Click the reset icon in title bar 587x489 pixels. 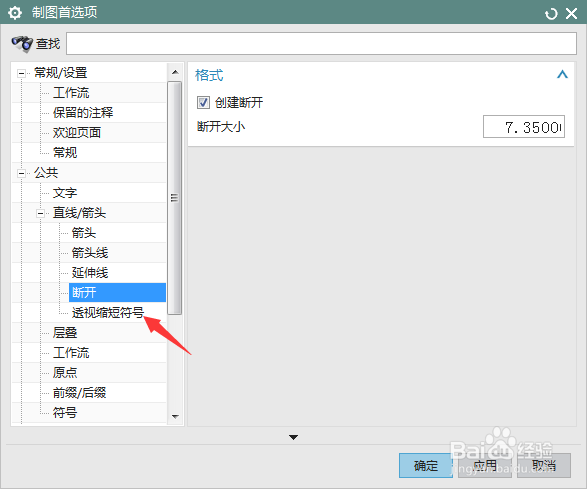(551, 14)
